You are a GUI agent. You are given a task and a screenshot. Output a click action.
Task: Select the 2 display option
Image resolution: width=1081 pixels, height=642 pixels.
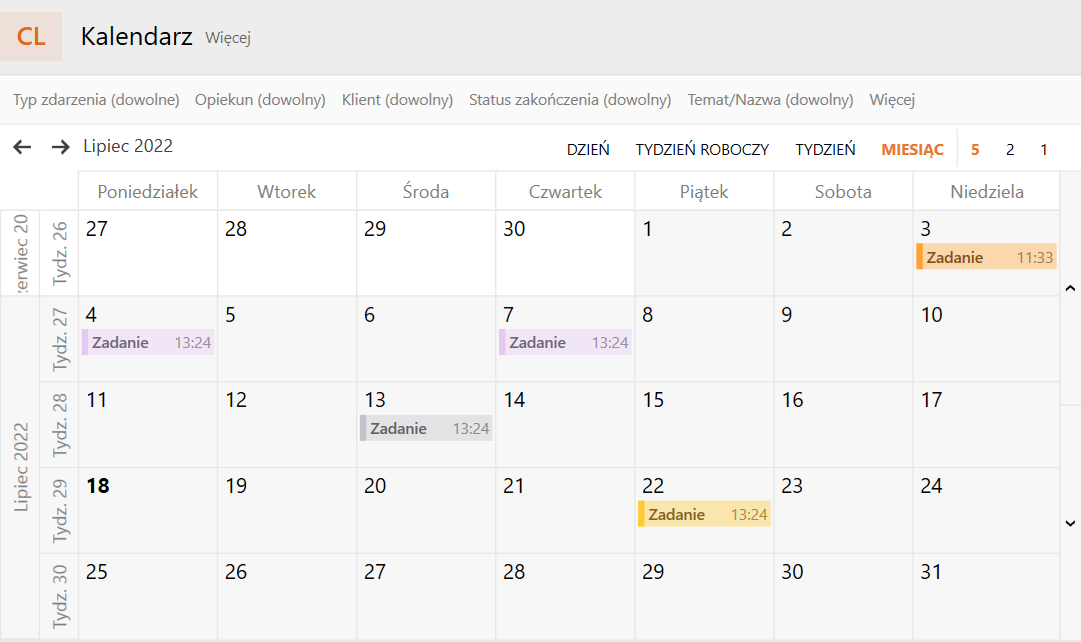pos(1010,150)
